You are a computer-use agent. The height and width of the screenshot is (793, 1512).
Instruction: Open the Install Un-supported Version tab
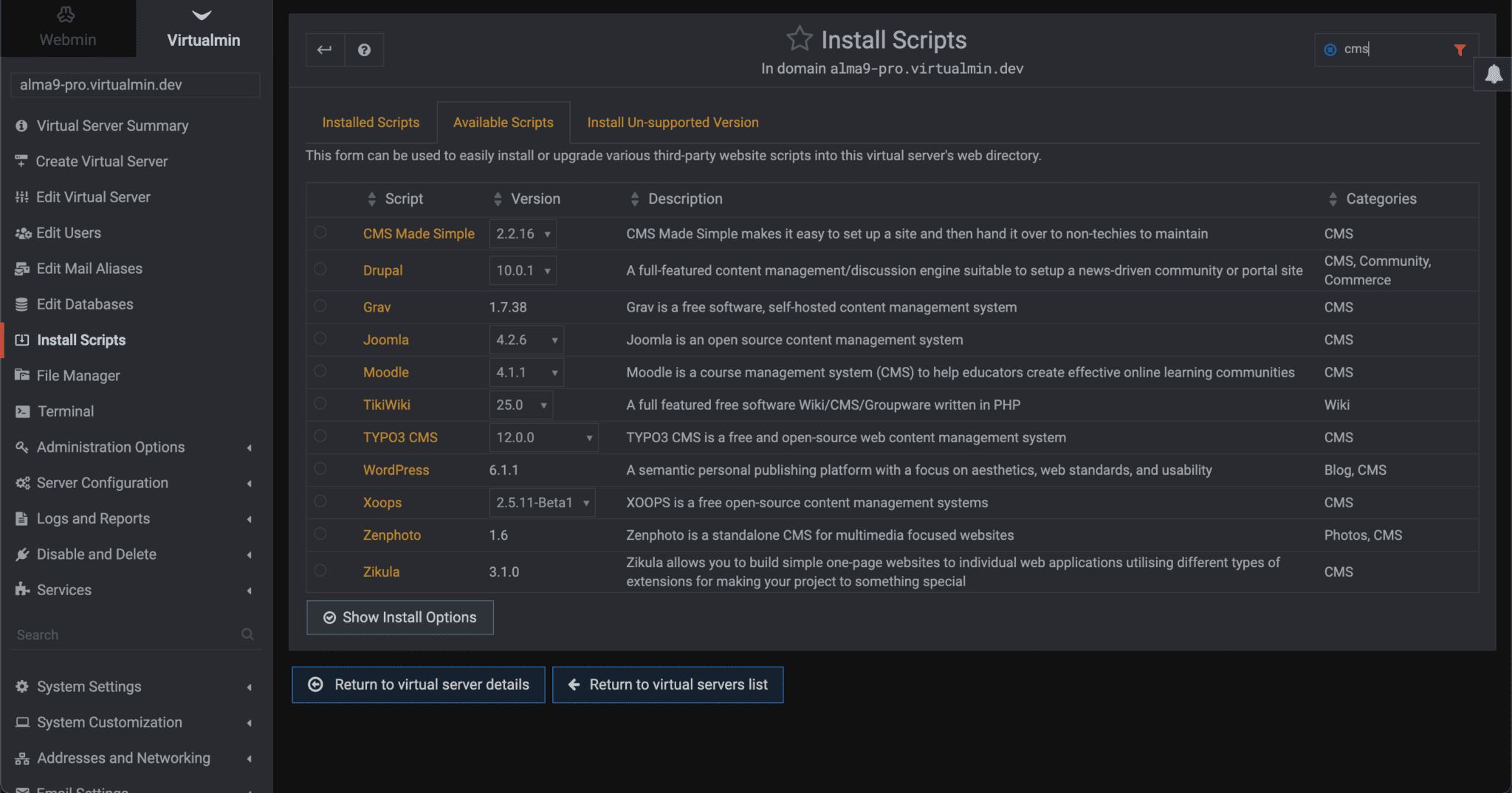(x=673, y=123)
